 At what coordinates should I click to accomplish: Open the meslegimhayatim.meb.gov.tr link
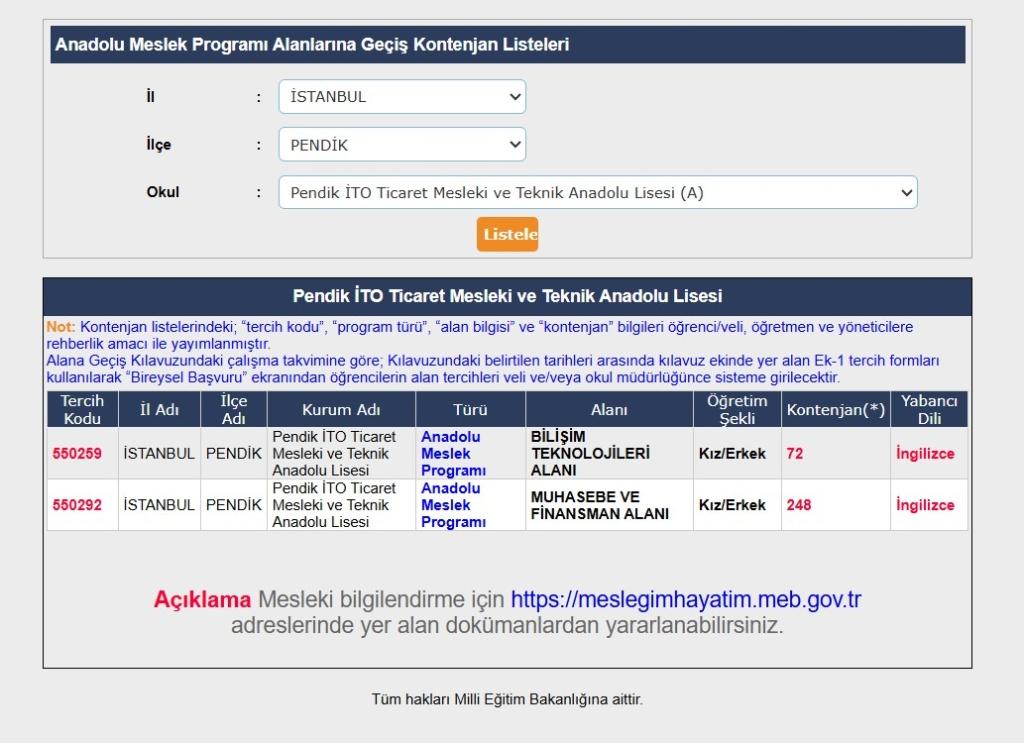tap(685, 600)
